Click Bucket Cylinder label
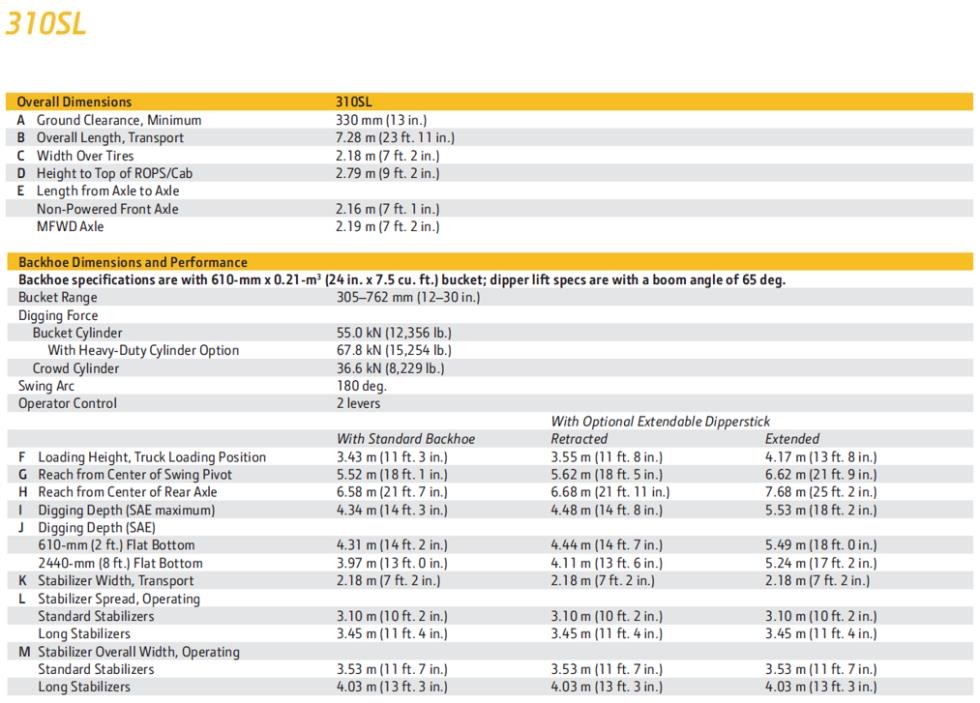This screenshot has width=980, height=703. click(78, 332)
